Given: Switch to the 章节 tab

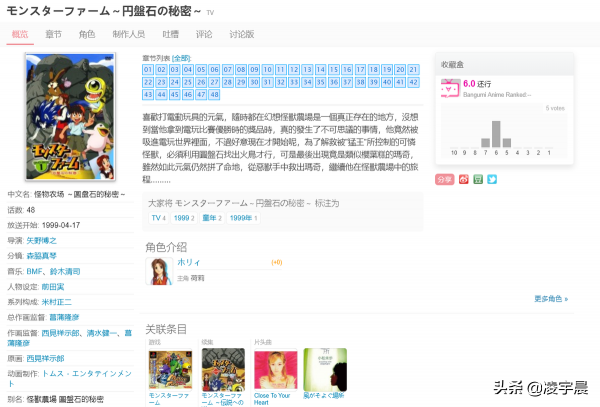Looking at the screenshot, I should (53, 34).
